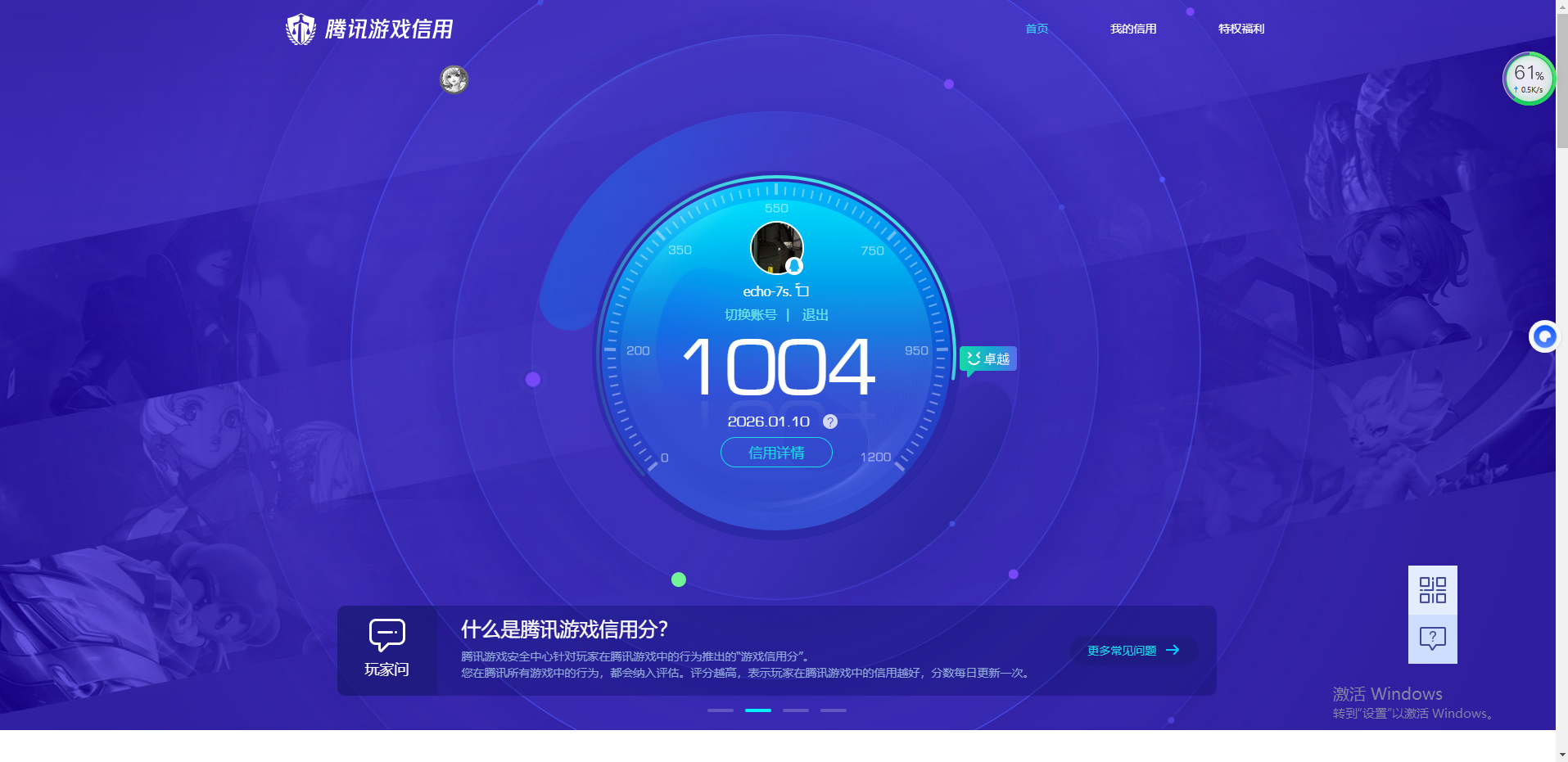
Task: Open the 特权福利 menu item
Action: (1240, 29)
